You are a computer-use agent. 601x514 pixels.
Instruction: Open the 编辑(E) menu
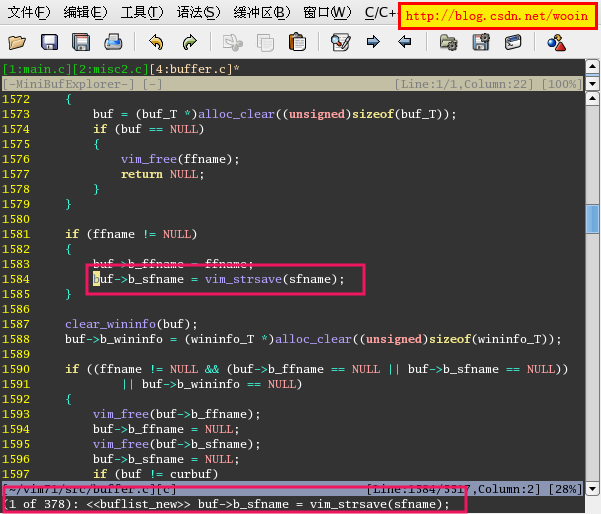[85, 13]
